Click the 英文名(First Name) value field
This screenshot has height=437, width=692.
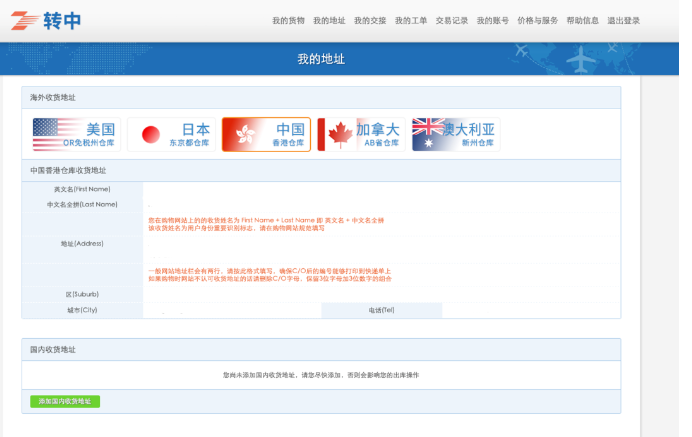tap(381, 189)
